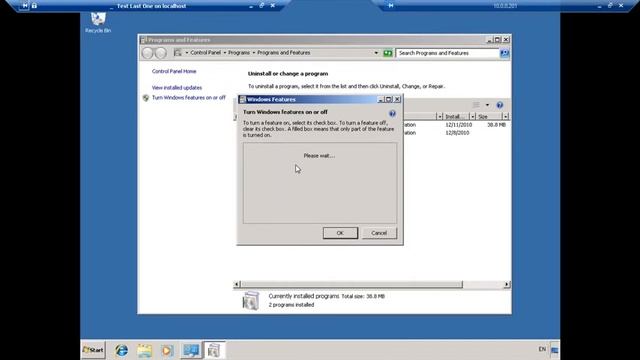This screenshot has width=640, height=360.
Task: Click the lock icon on left connection bar
Action: [34, 6]
